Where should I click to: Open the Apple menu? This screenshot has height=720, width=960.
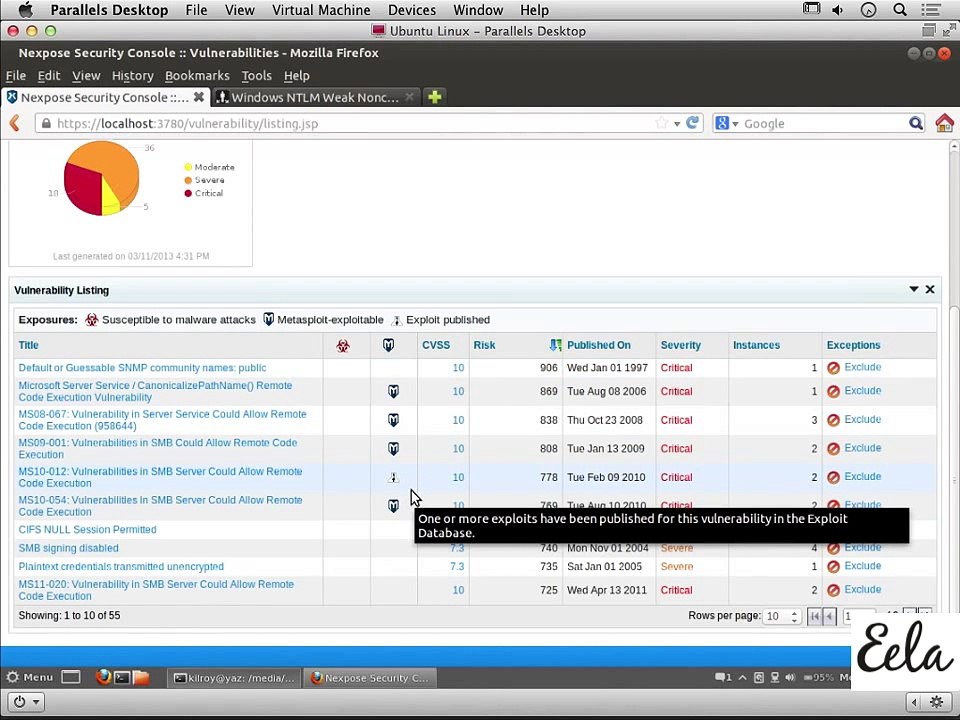[26, 9]
